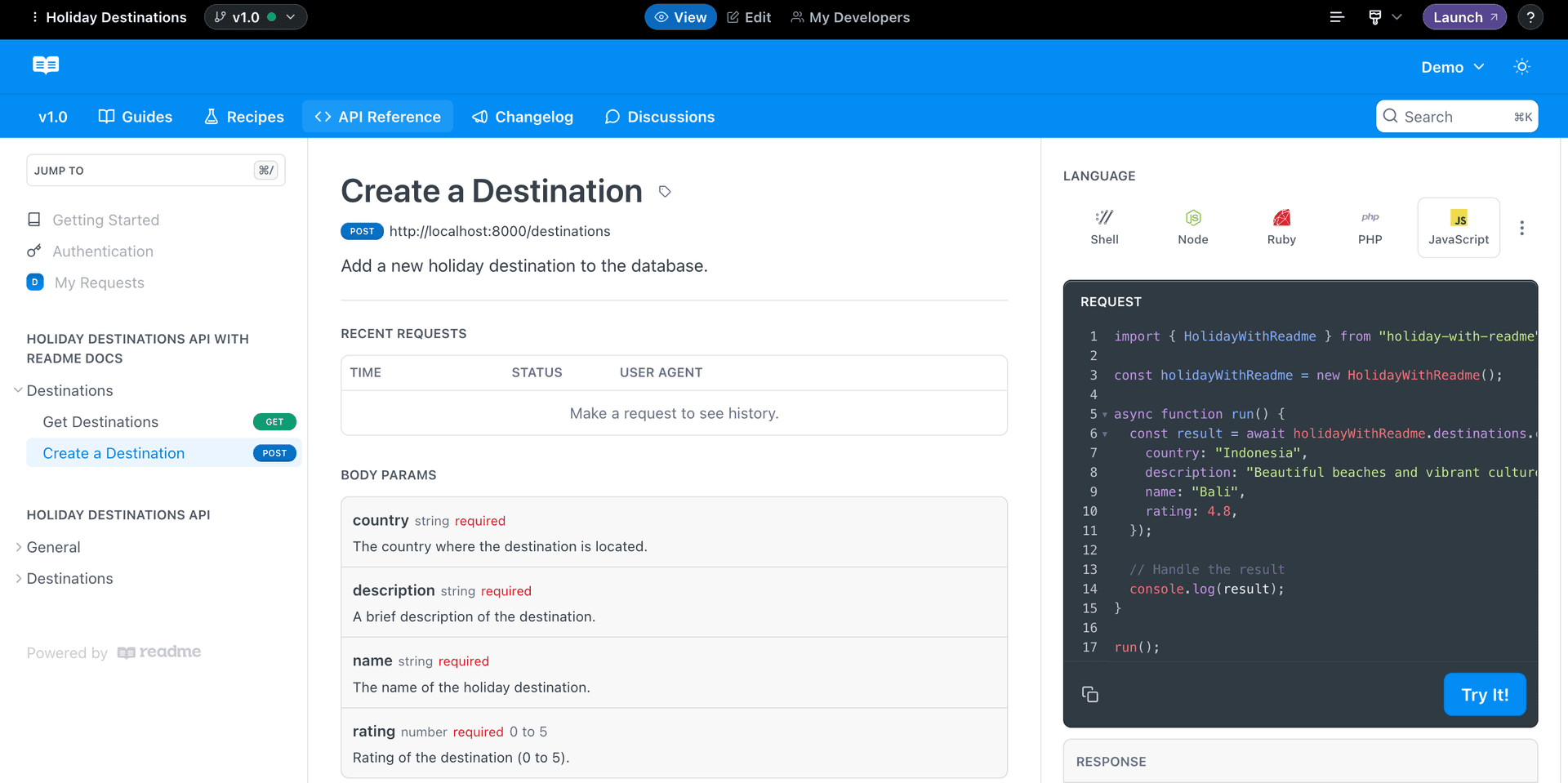Click the Try It! button
Screen dimensions: 1568x783
click(1485, 694)
